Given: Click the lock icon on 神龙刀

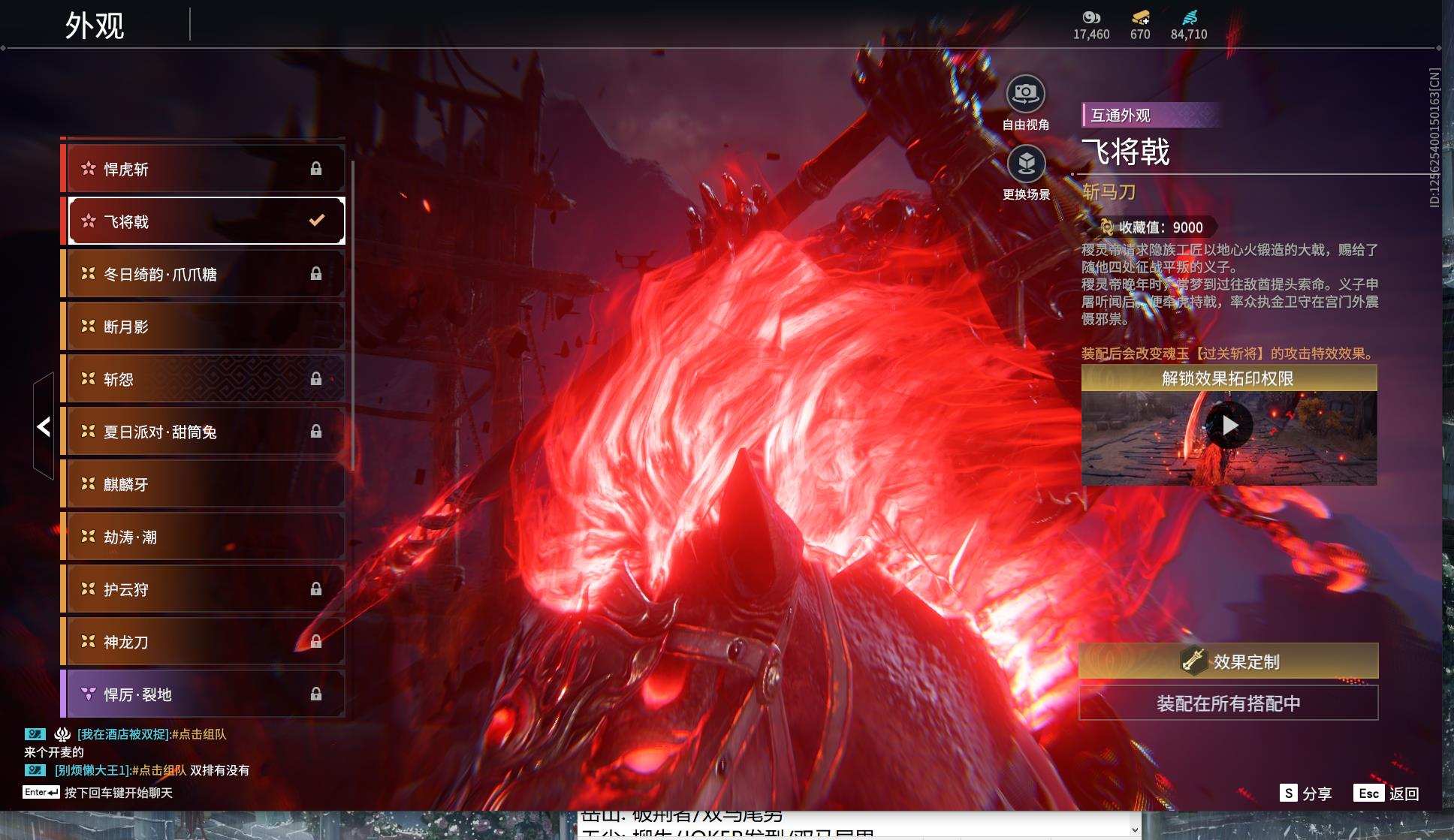Looking at the screenshot, I should click(x=316, y=642).
